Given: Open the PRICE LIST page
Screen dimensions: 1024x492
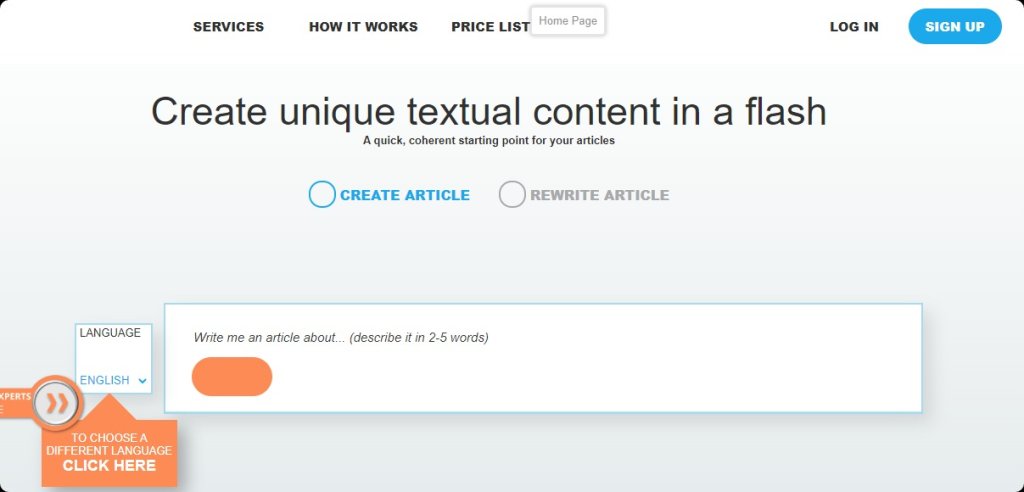Looking at the screenshot, I should 490,27.
